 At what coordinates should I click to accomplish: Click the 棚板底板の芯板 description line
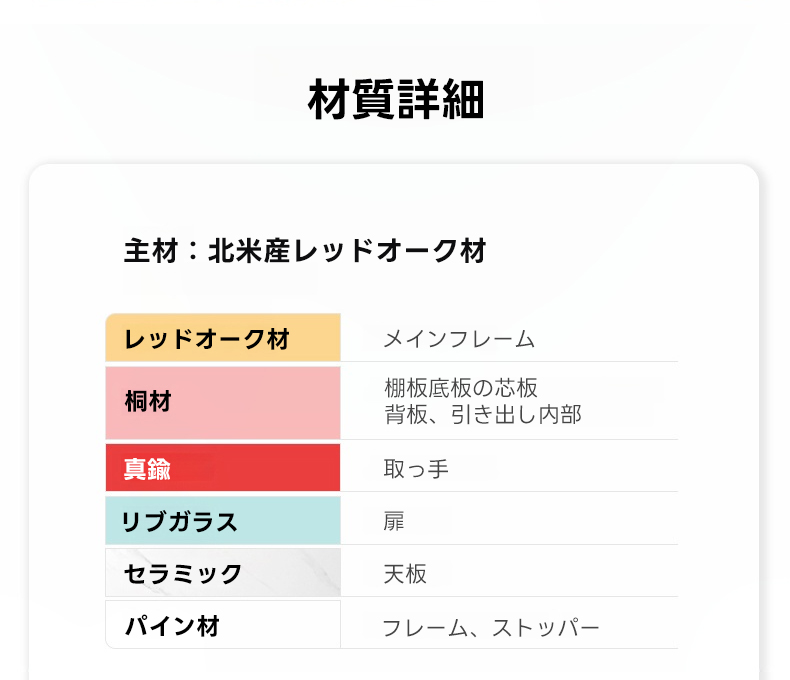click(x=461, y=388)
